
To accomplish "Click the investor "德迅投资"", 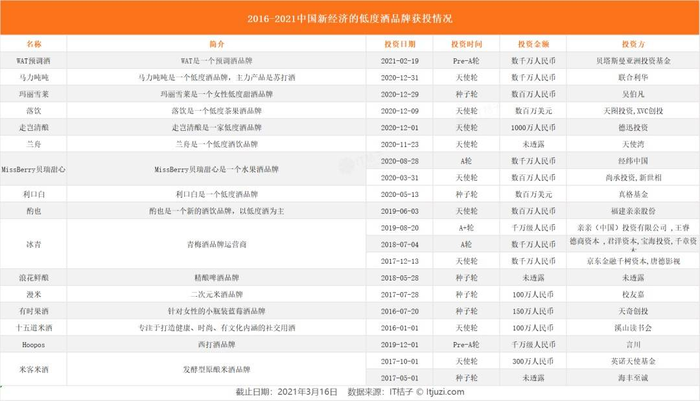I will pos(633,127).
